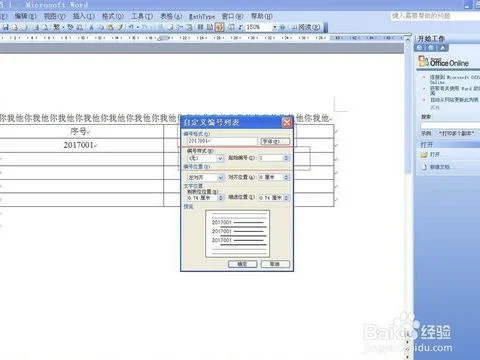Click the task pane Home icon
The width and height of the screenshot is (480, 360).
tap(442, 48)
